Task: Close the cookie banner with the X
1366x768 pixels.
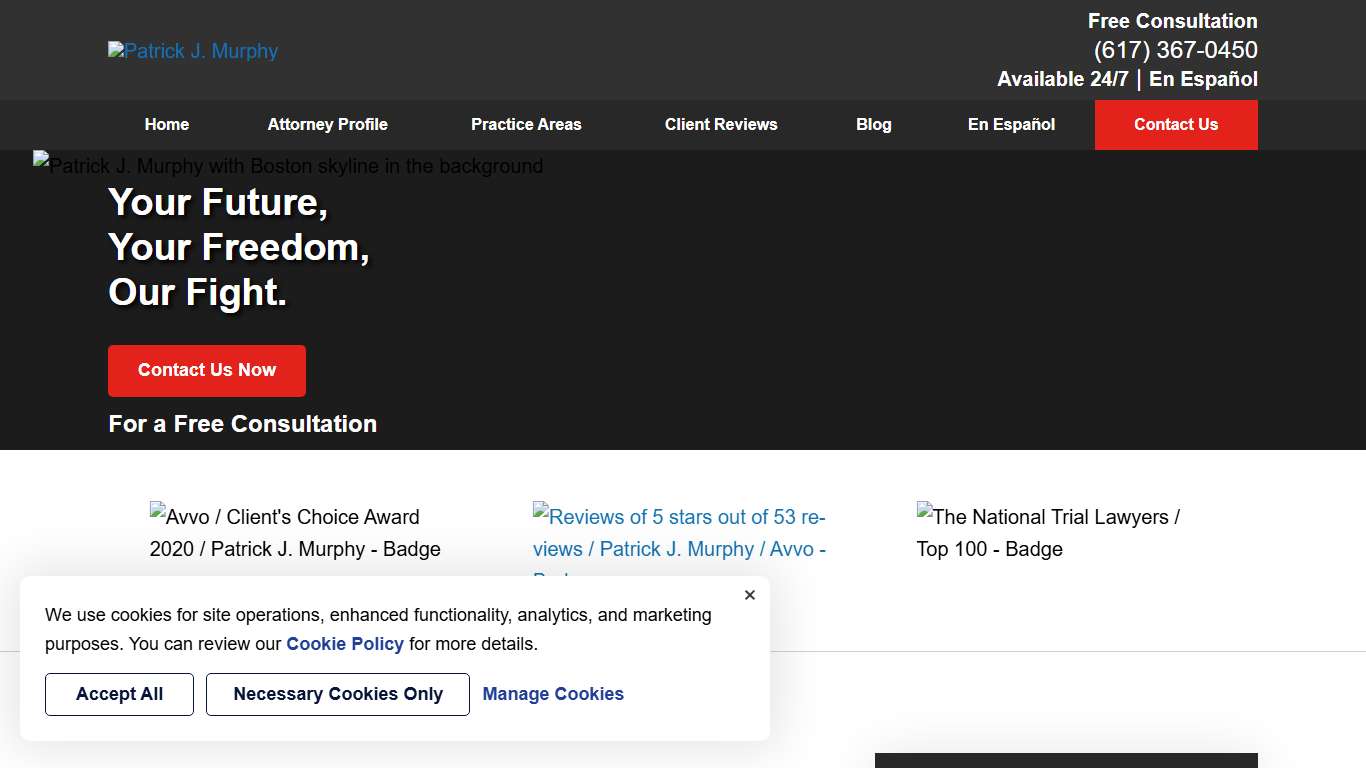Action: 750,595
